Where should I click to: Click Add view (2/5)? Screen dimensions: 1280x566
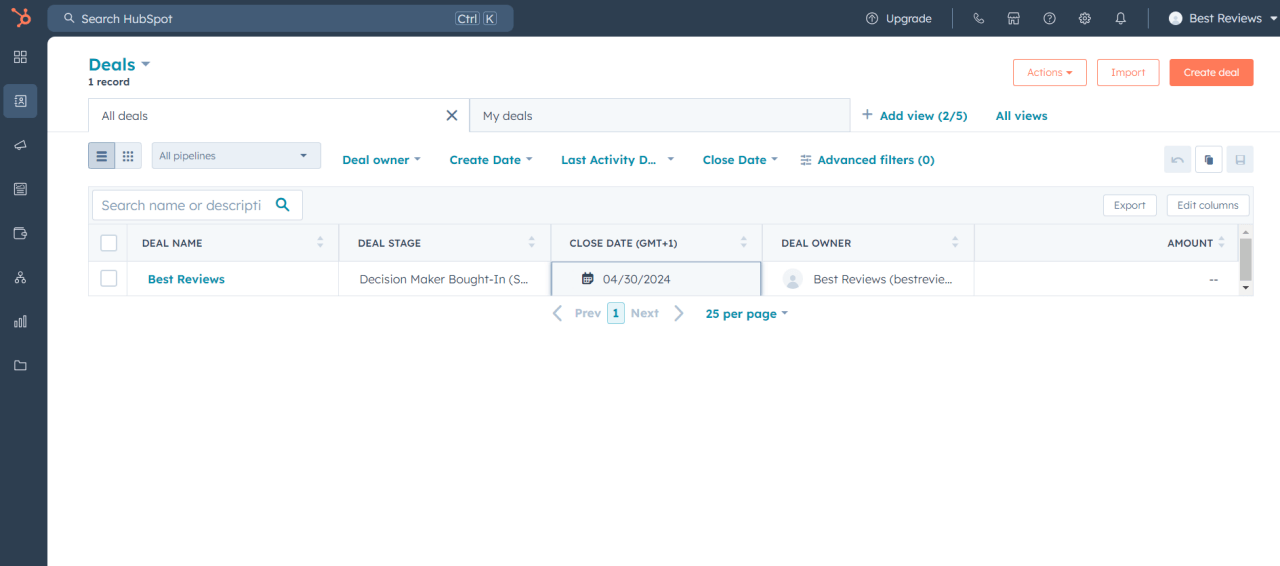914,116
